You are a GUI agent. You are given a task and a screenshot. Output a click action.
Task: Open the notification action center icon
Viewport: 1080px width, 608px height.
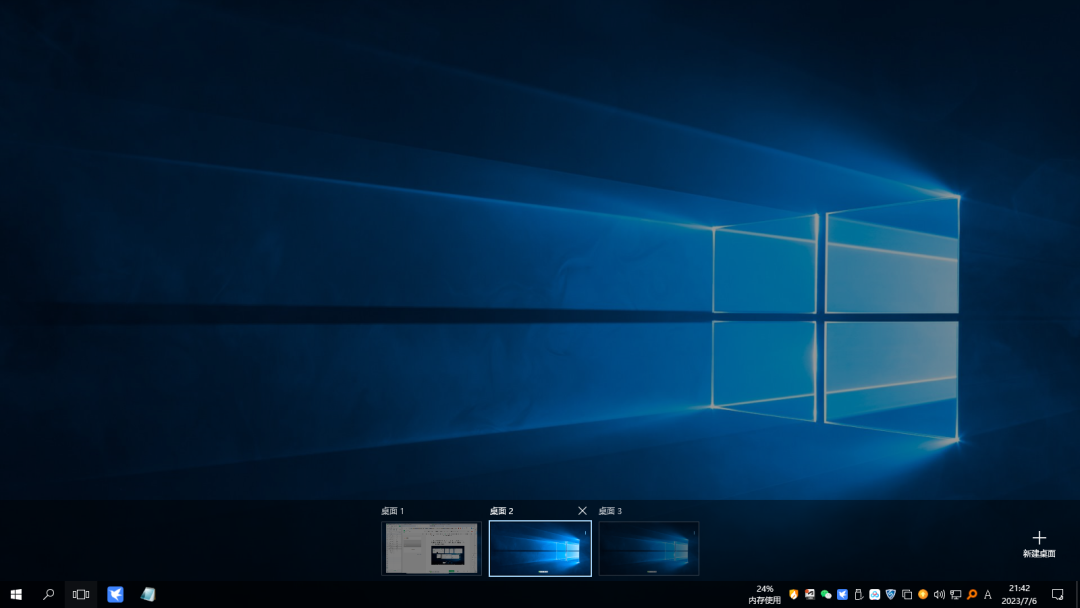point(1058,594)
